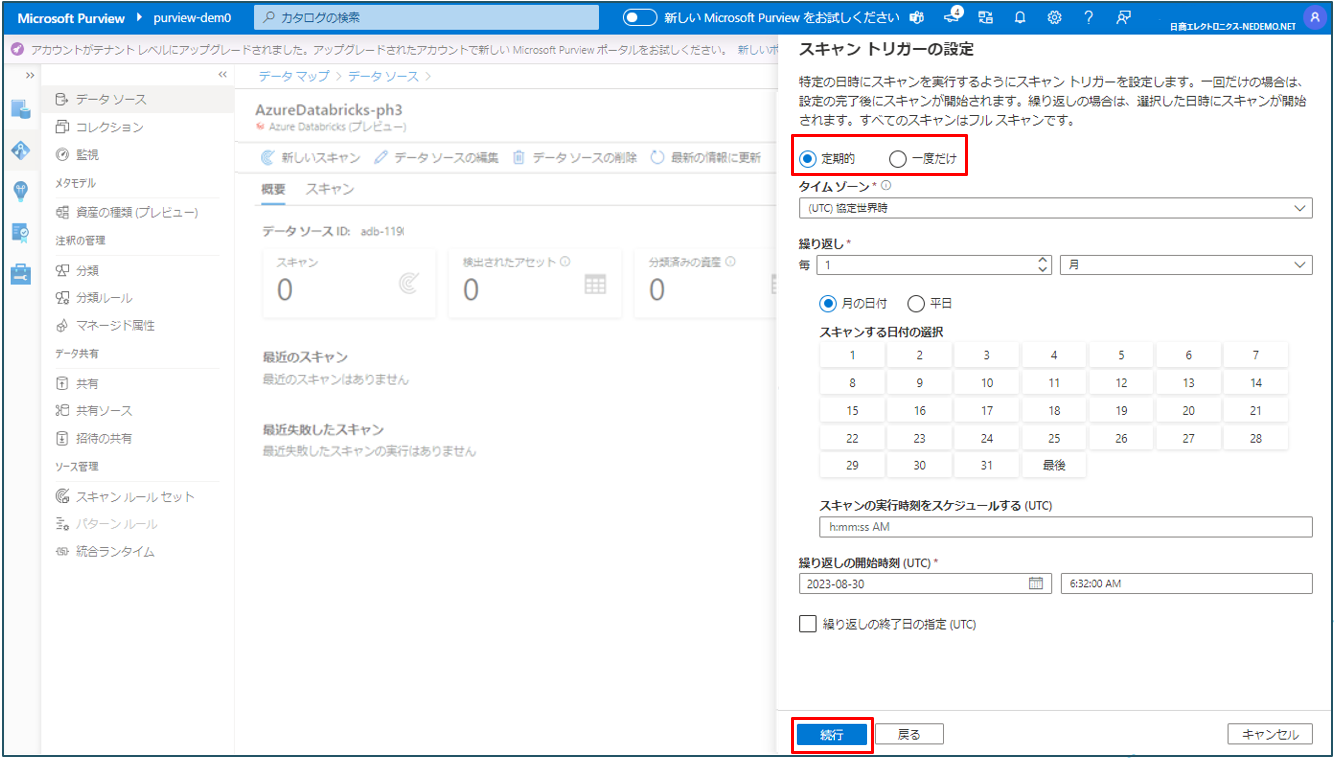The width and height of the screenshot is (1334, 758).
Task: Click the help question mark icon
Action: tap(1088, 18)
